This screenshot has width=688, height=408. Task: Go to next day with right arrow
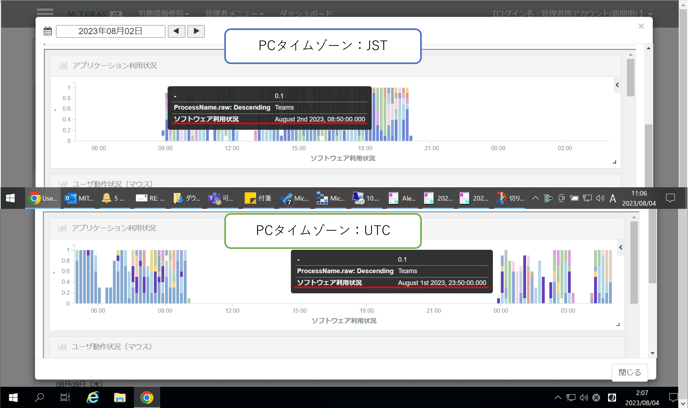pyautogui.click(x=196, y=32)
